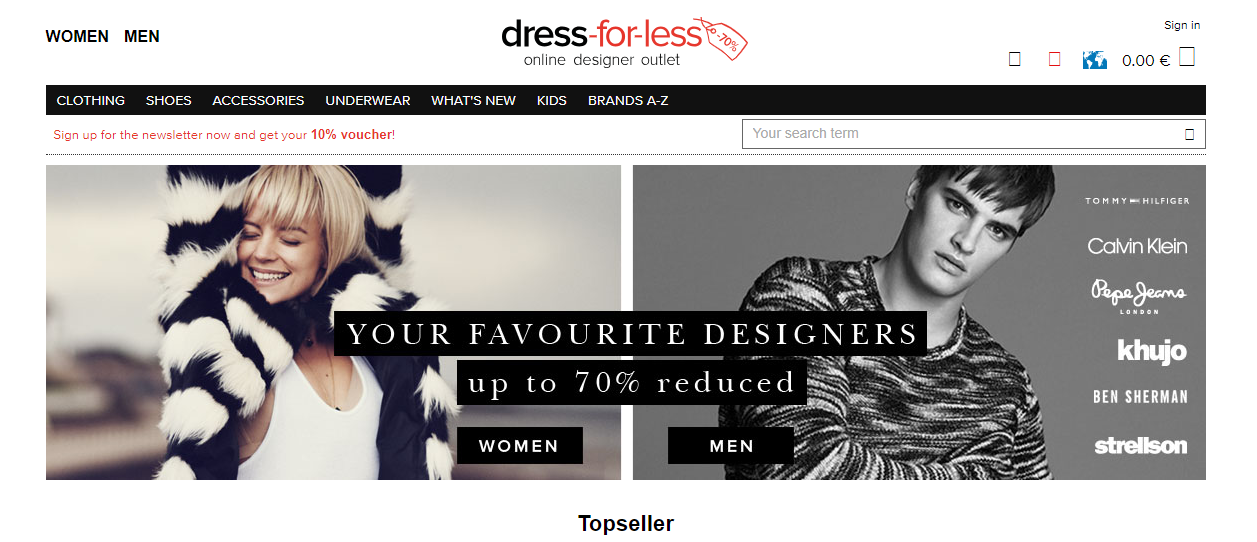Click the khujo brand logo

[1152, 350]
